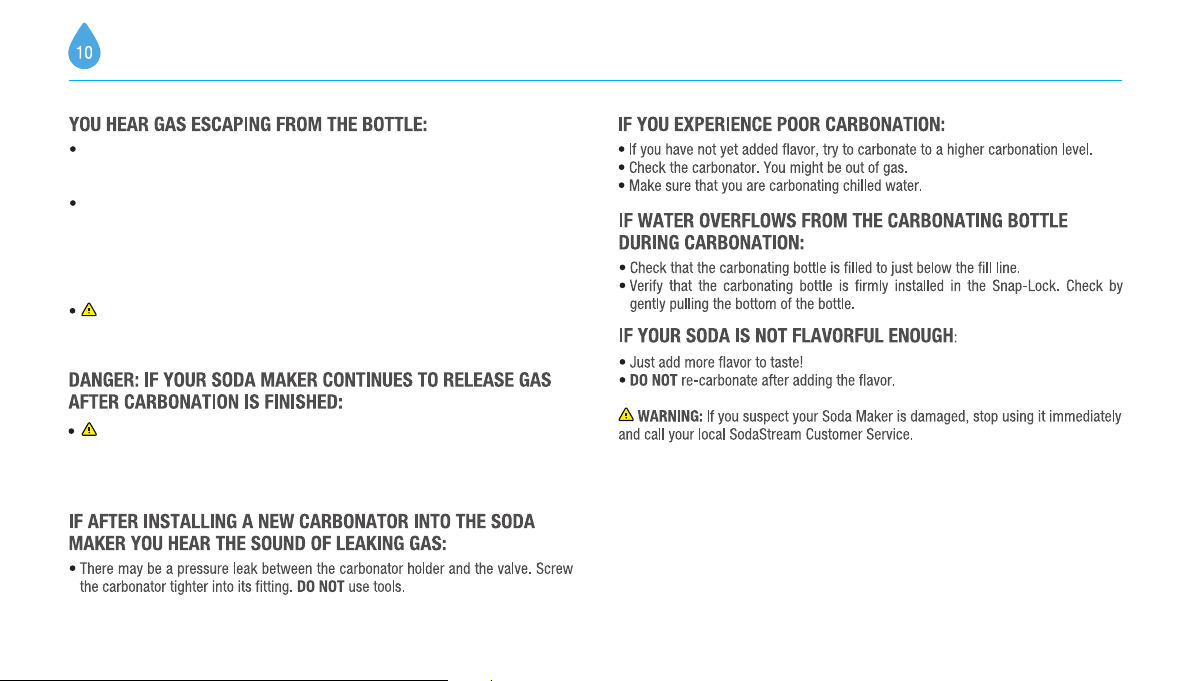Click the warning triangle under the DANGER heading

[89, 429]
